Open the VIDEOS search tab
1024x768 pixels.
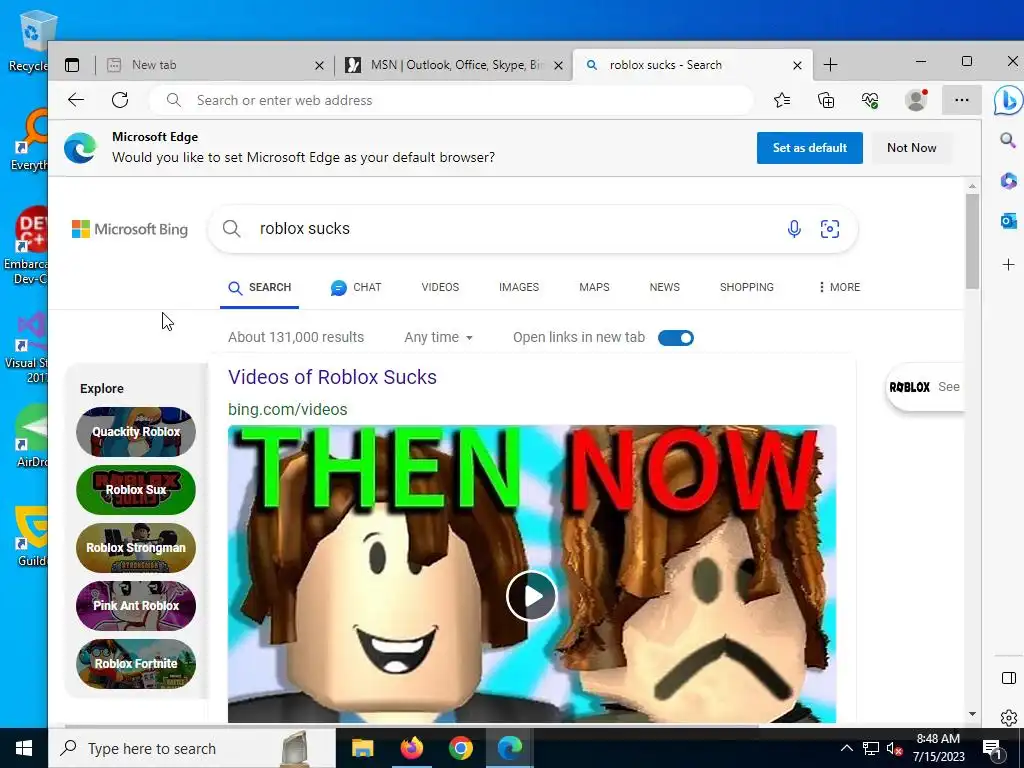tap(440, 287)
